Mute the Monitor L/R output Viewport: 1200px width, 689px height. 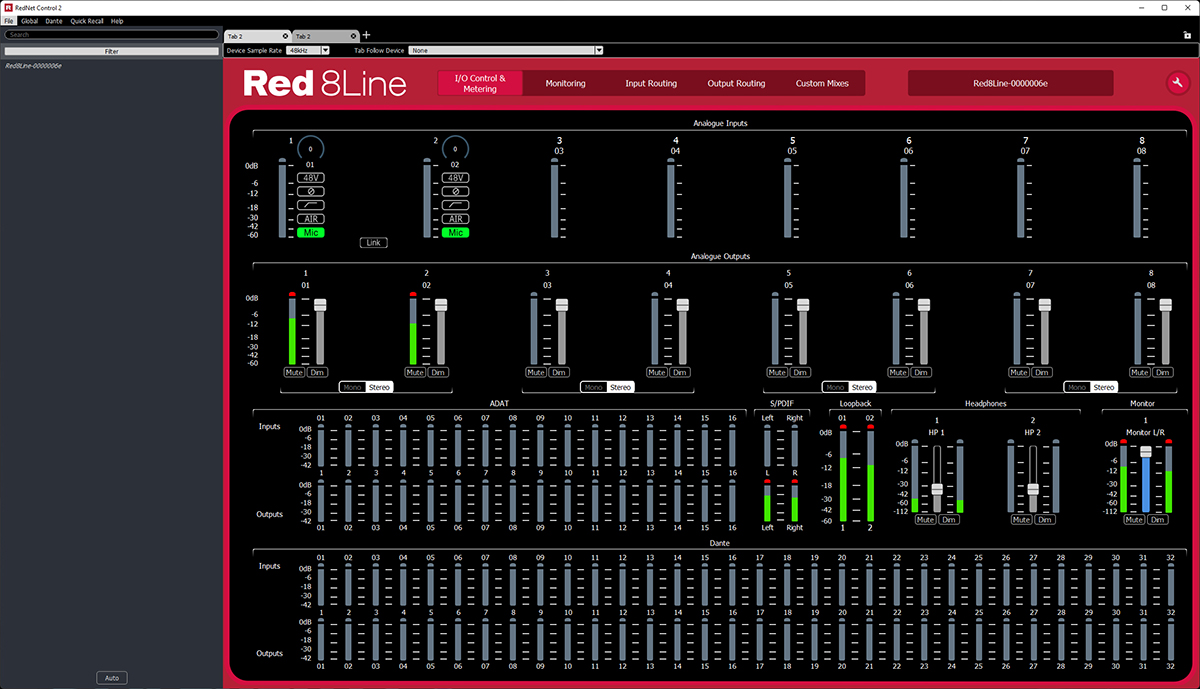tap(1134, 520)
